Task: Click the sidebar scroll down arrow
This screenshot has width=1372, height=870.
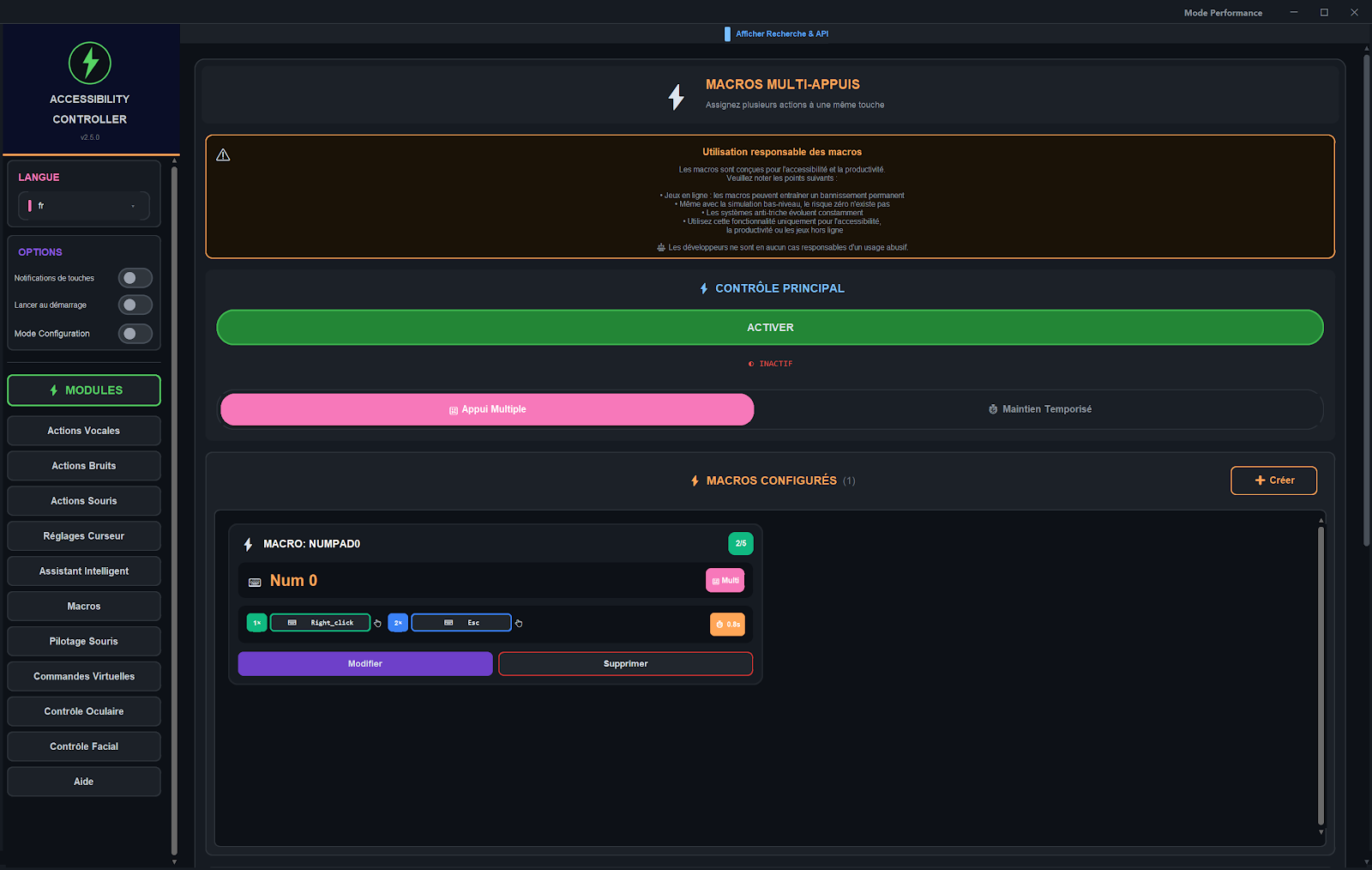Action: [x=174, y=862]
